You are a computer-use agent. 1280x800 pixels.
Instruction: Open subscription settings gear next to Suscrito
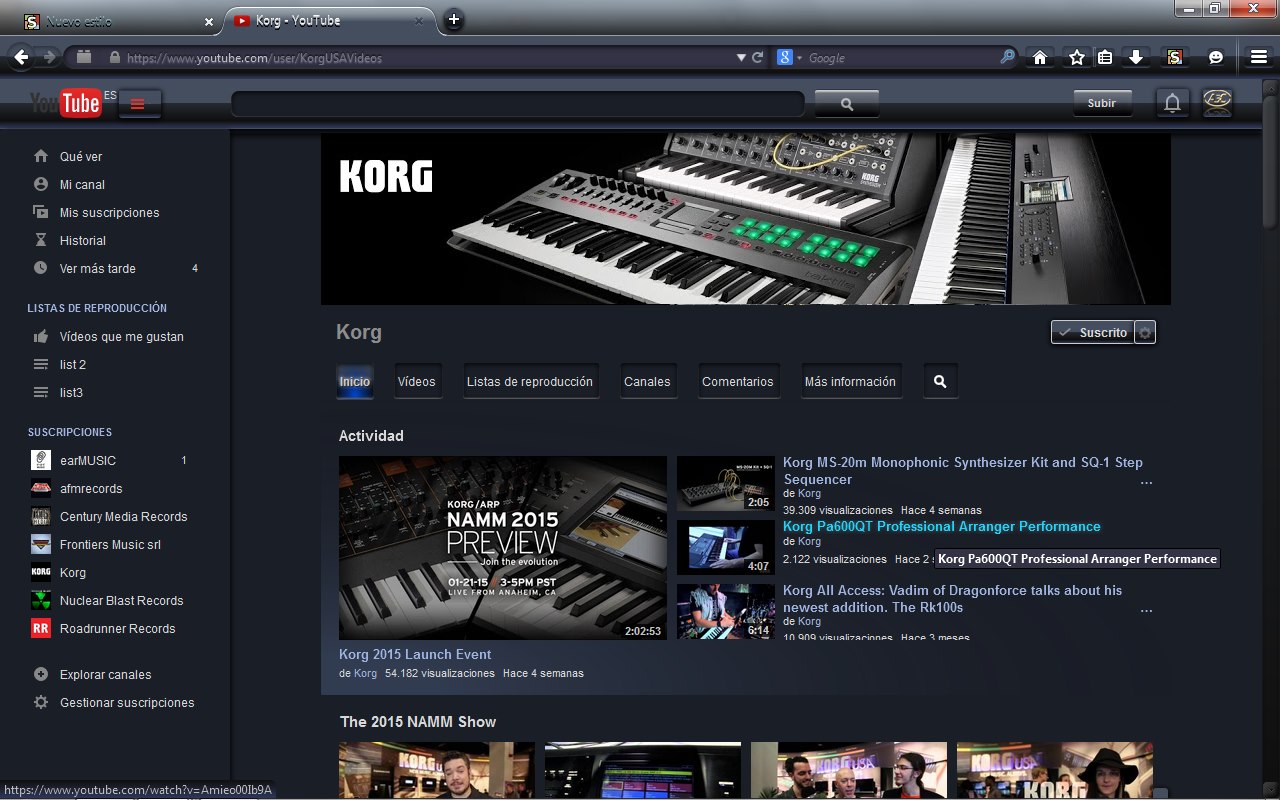coord(1146,333)
